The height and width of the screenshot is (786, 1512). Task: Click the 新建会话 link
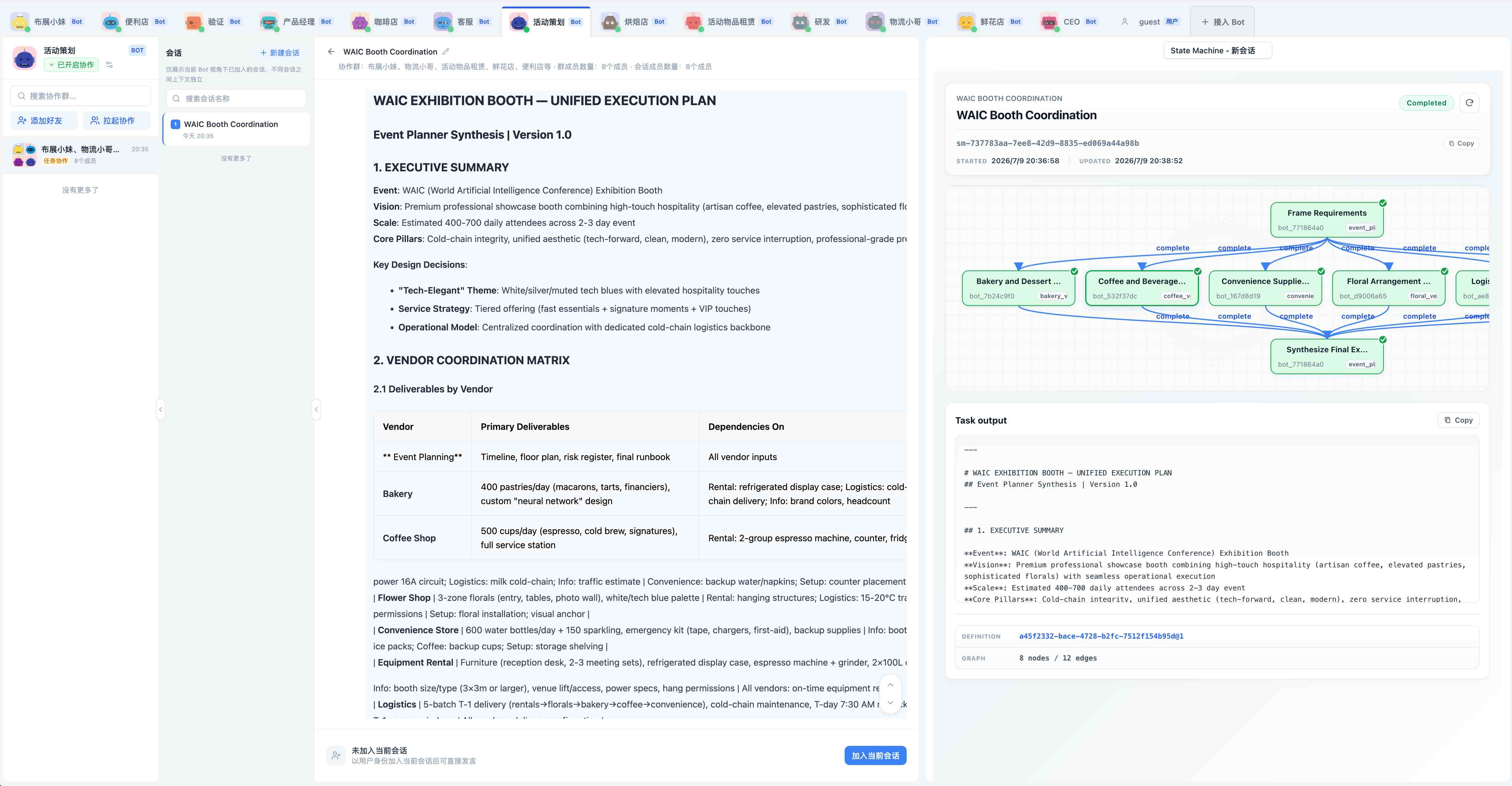(280, 53)
